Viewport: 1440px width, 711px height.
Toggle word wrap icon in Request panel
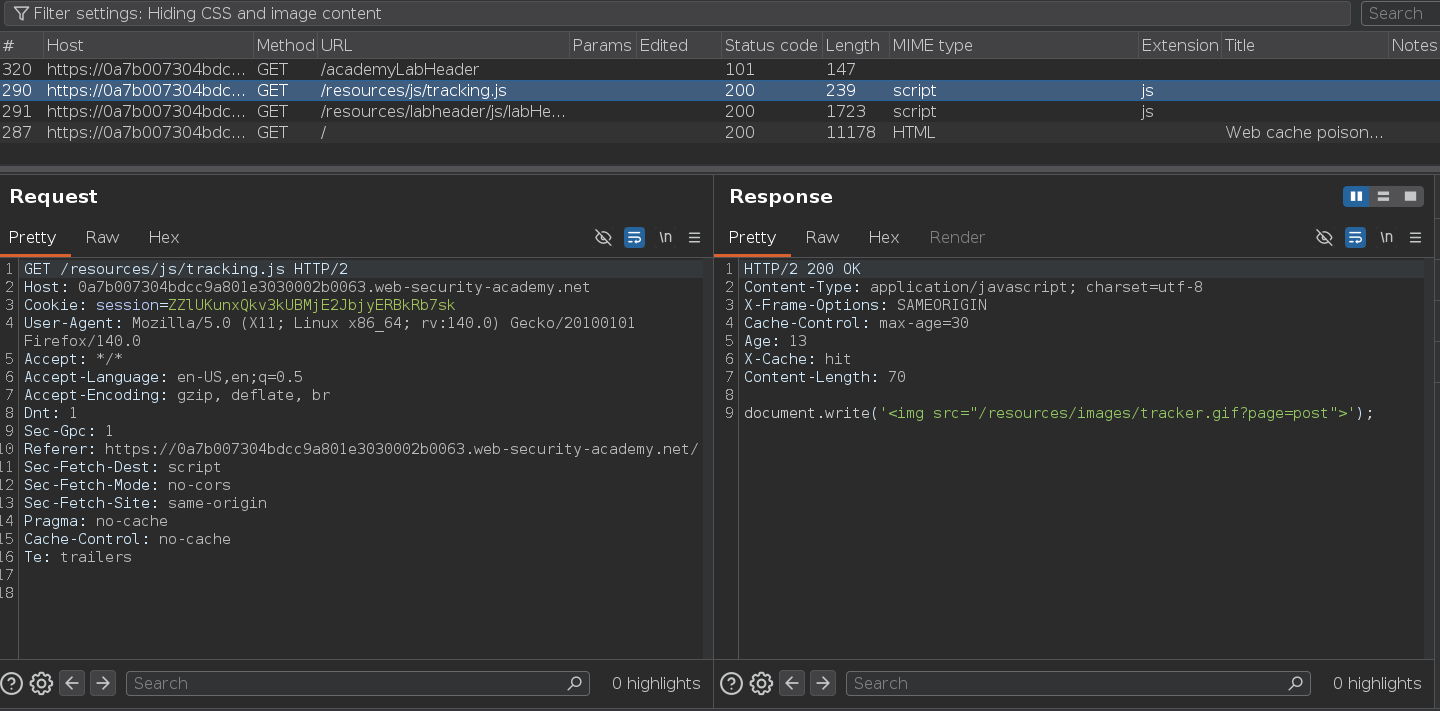coord(634,237)
